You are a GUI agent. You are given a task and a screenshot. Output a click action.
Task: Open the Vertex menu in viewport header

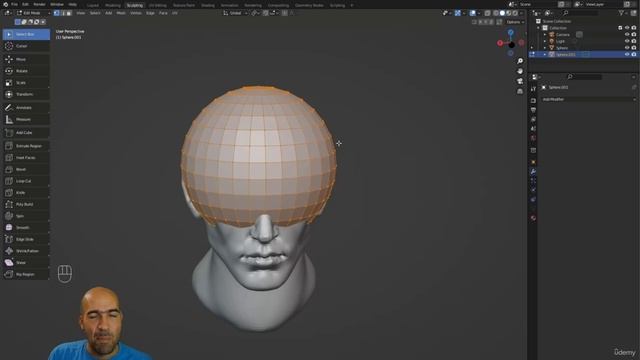[136, 13]
